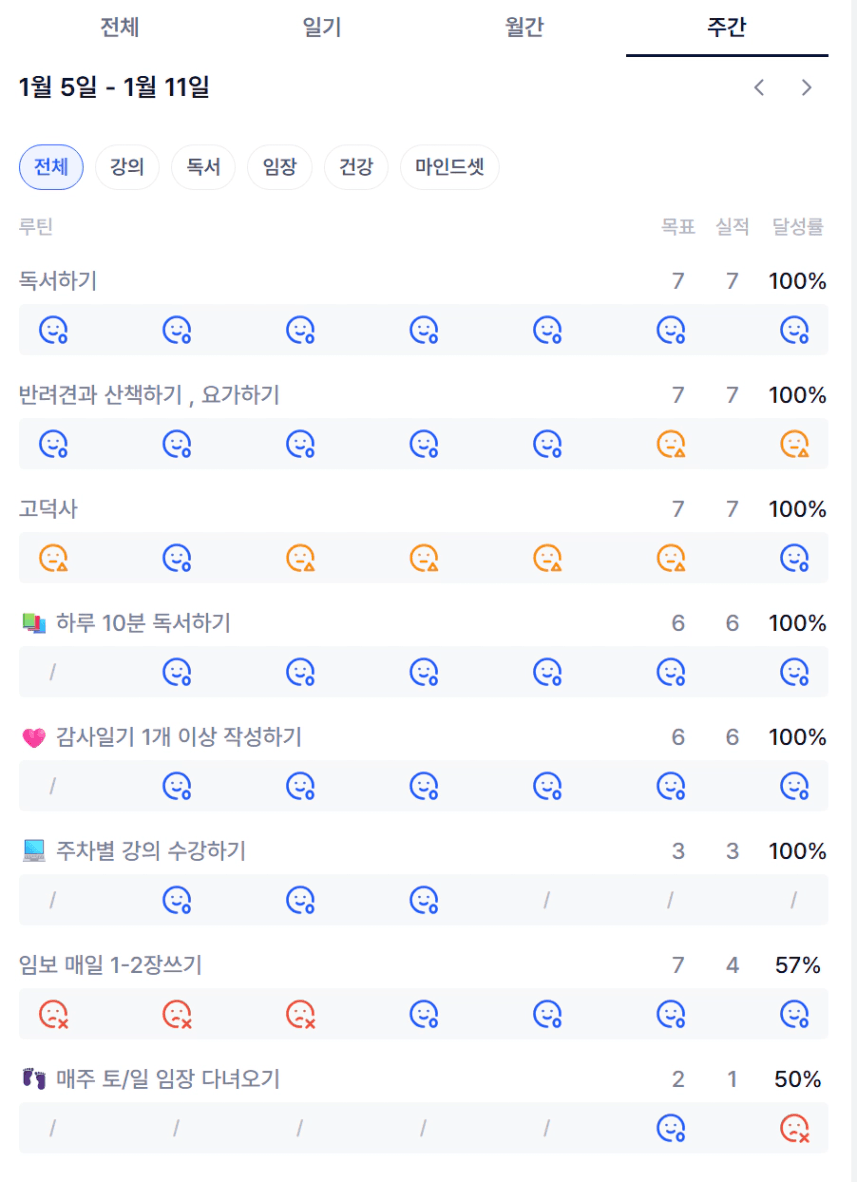857x1182 pixels.
Task: Click last orange face in 반려견과 산책하기 row
Action: 794,443
